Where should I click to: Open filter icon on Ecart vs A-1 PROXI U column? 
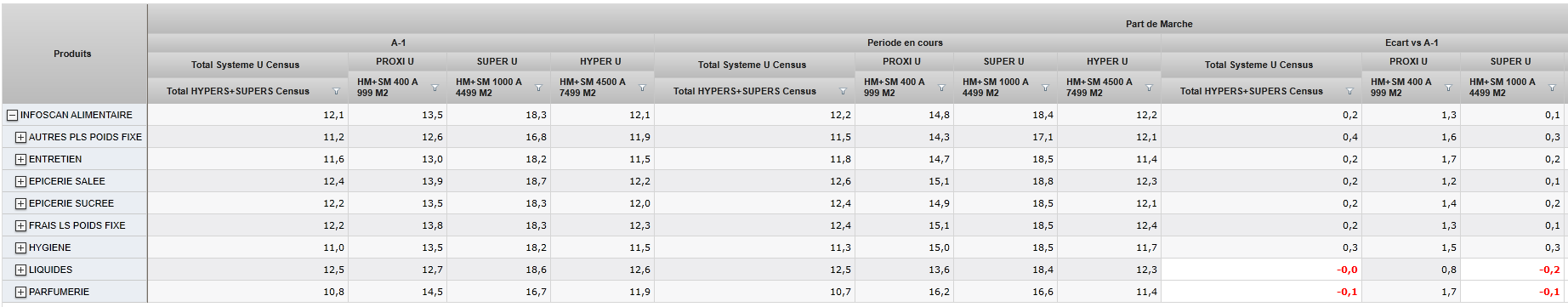point(1448,88)
